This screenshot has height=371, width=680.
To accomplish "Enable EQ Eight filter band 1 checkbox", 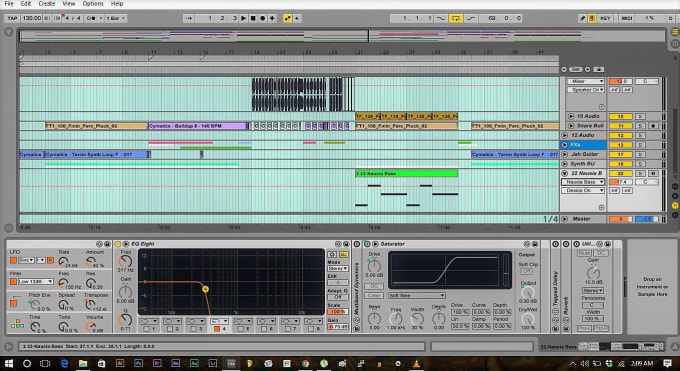I will point(147,329).
